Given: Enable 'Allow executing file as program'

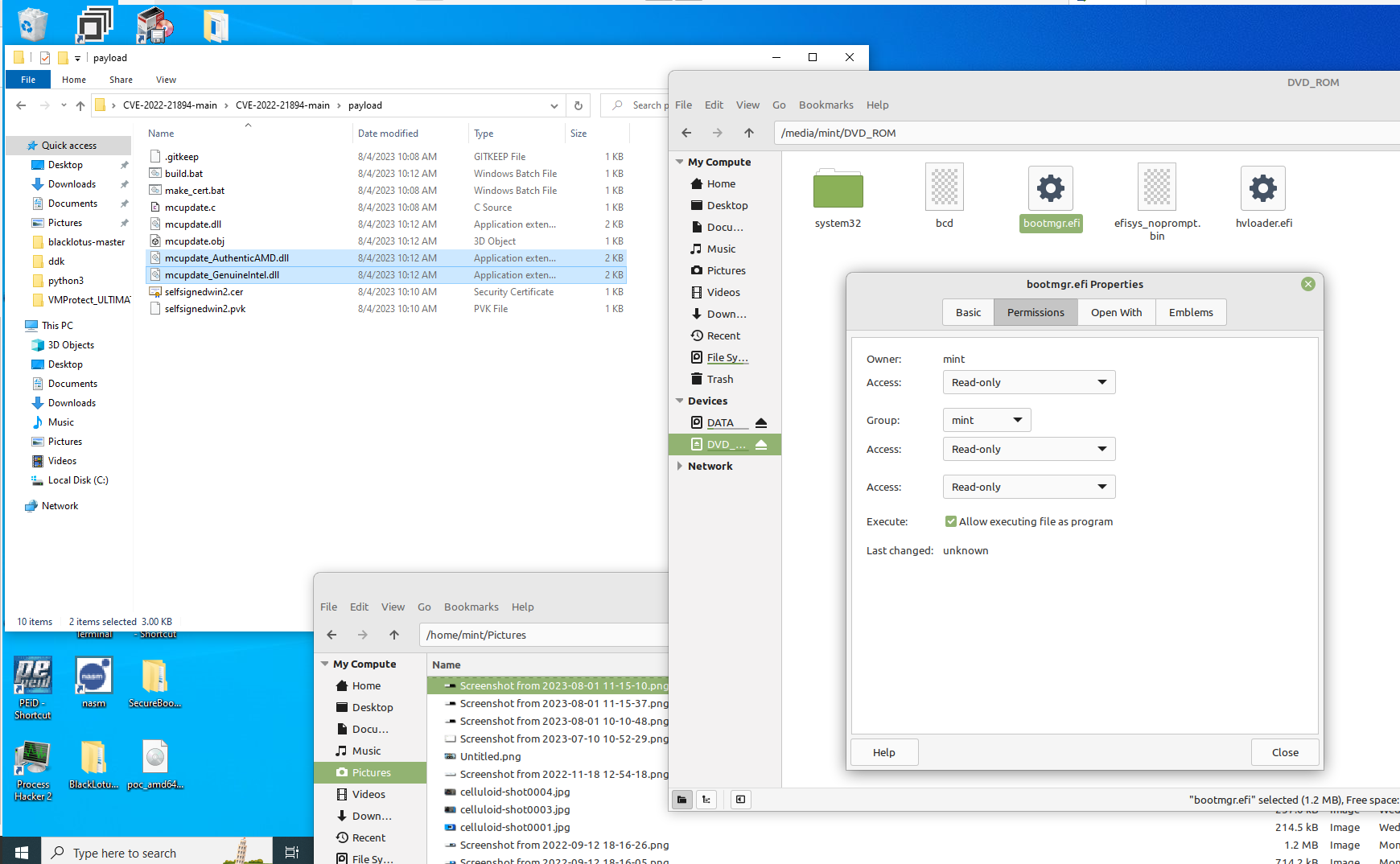Looking at the screenshot, I should [x=950, y=520].
